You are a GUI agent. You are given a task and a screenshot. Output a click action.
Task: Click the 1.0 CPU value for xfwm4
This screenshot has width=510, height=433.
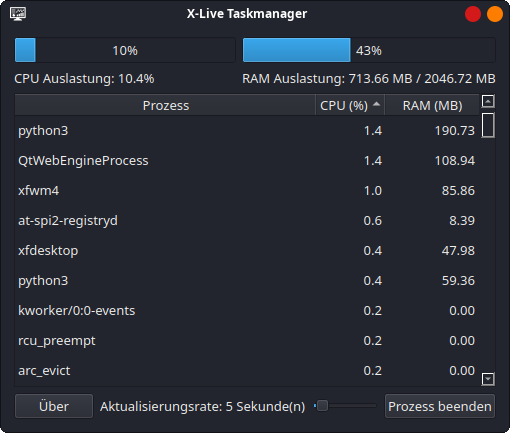click(x=373, y=191)
